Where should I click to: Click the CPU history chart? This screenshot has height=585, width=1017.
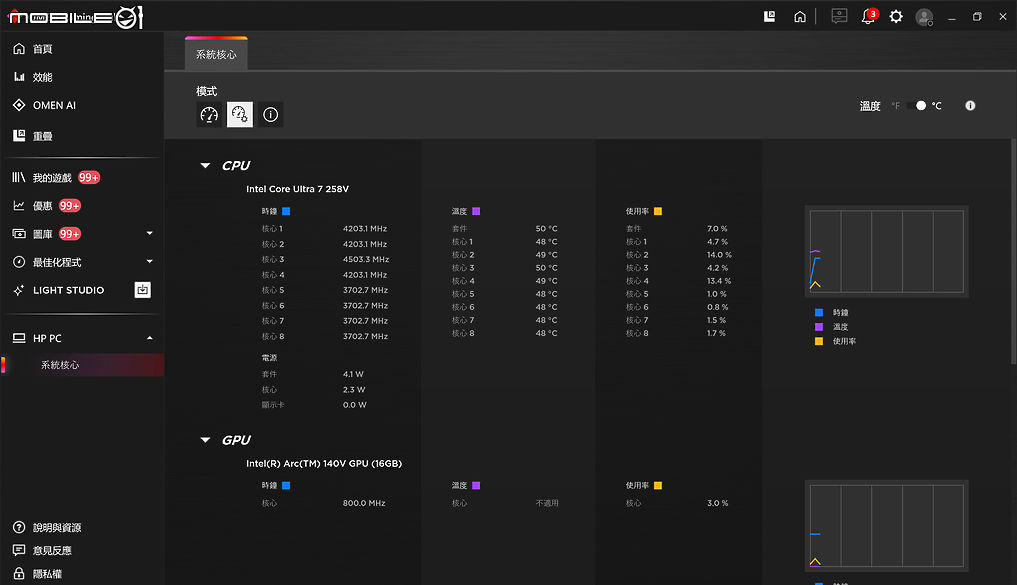pyautogui.click(x=887, y=252)
